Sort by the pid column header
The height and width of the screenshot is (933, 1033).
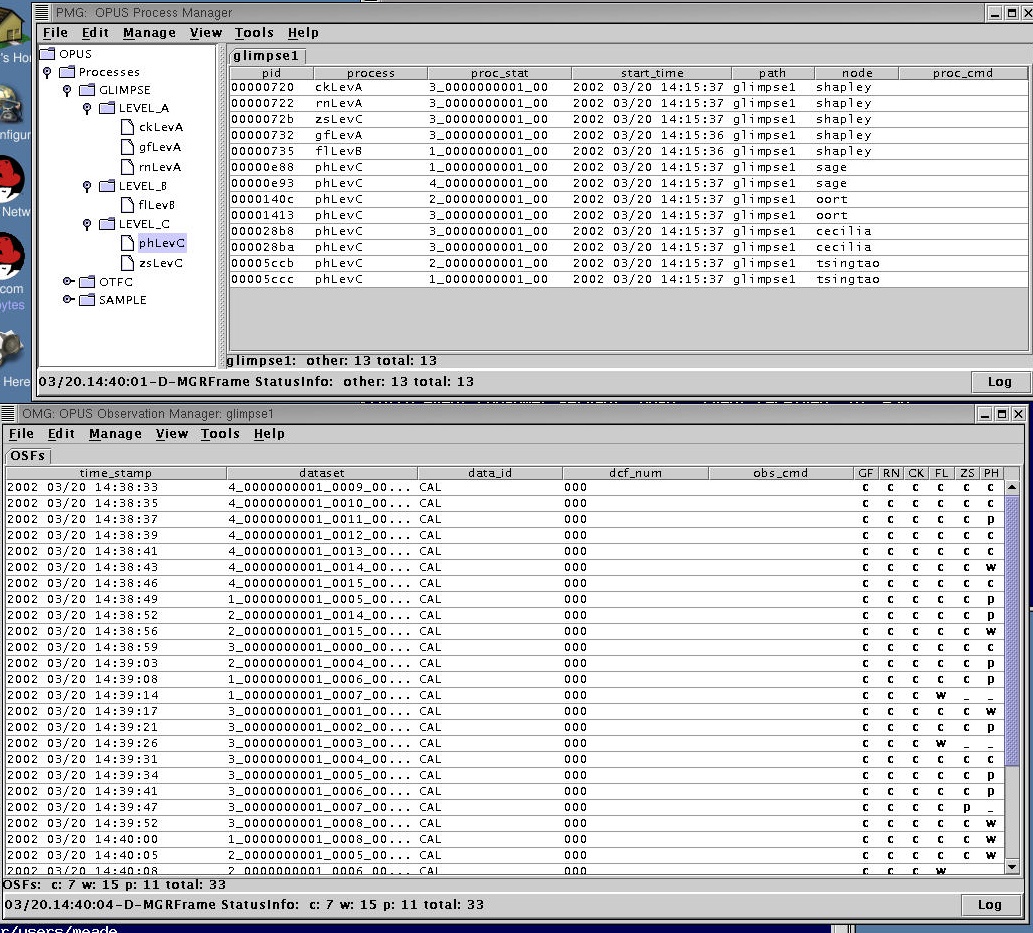point(271,73)
